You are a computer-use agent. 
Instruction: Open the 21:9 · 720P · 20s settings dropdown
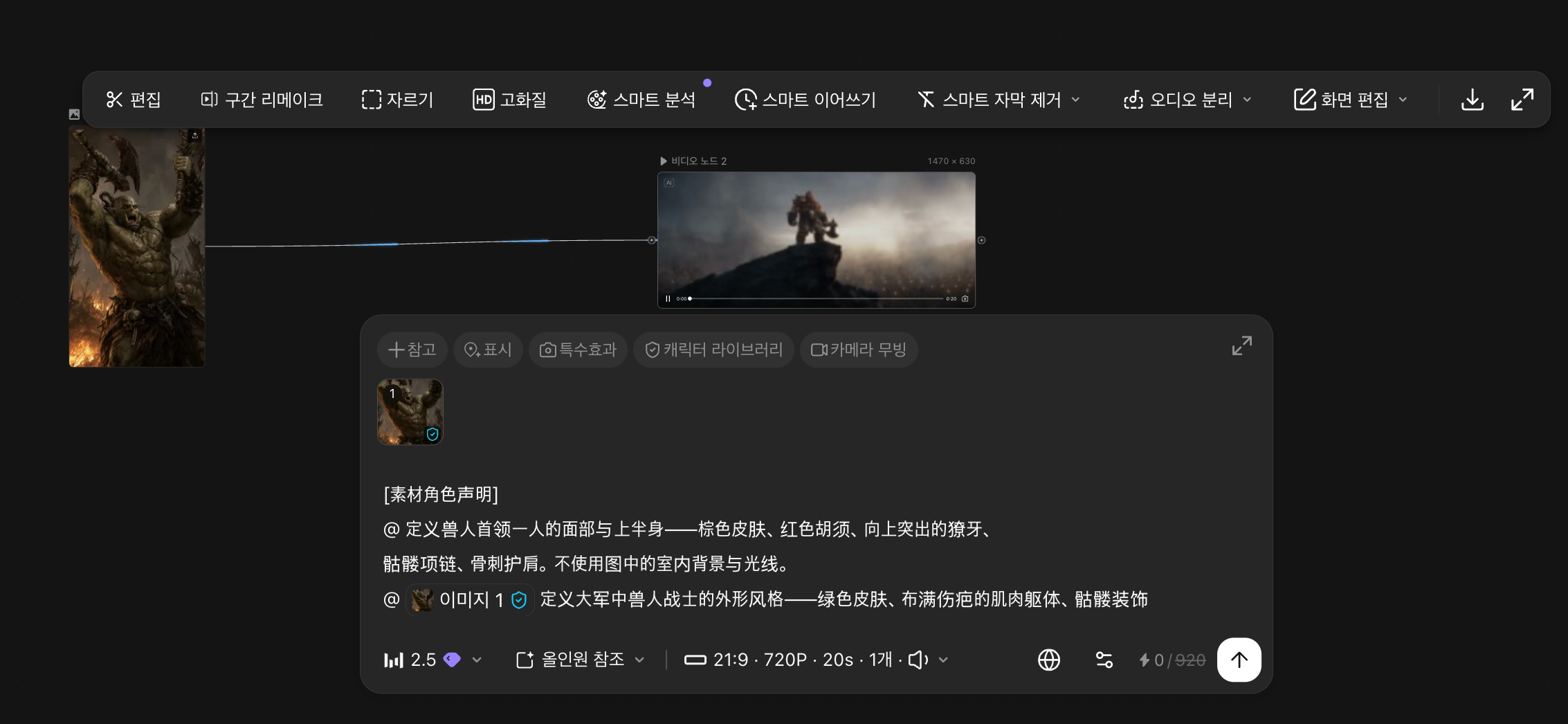pos(816,660)
